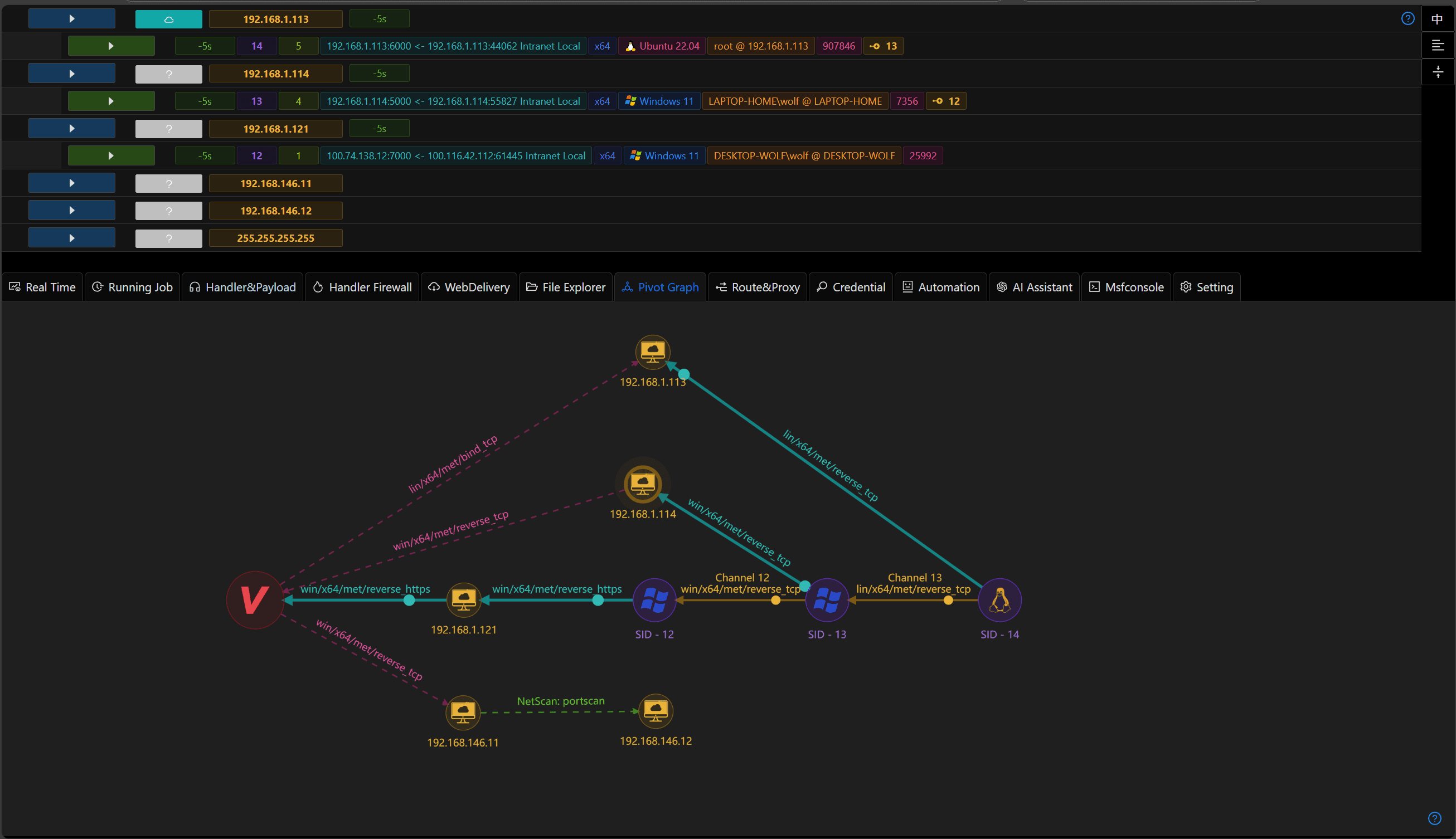Click the Viper V logo node
1456x839 pixels.
point(255,600)
